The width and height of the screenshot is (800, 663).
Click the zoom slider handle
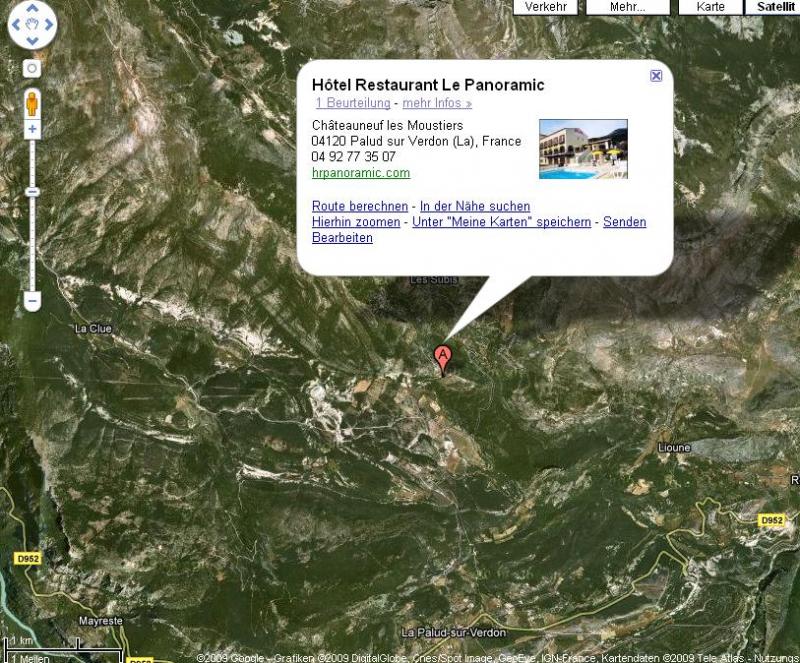32,192
